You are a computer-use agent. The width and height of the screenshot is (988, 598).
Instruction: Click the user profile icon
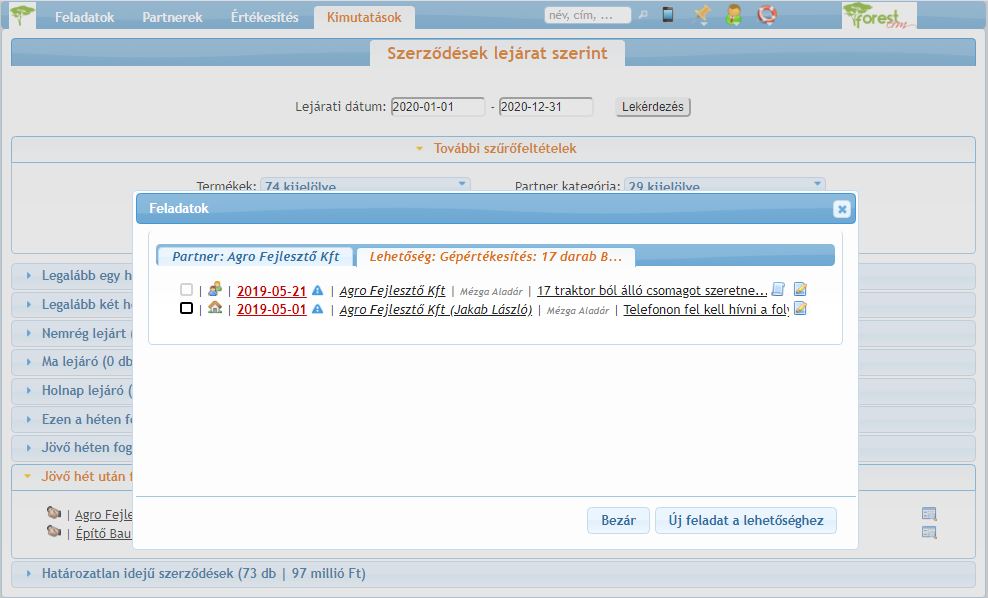point(734,15)
